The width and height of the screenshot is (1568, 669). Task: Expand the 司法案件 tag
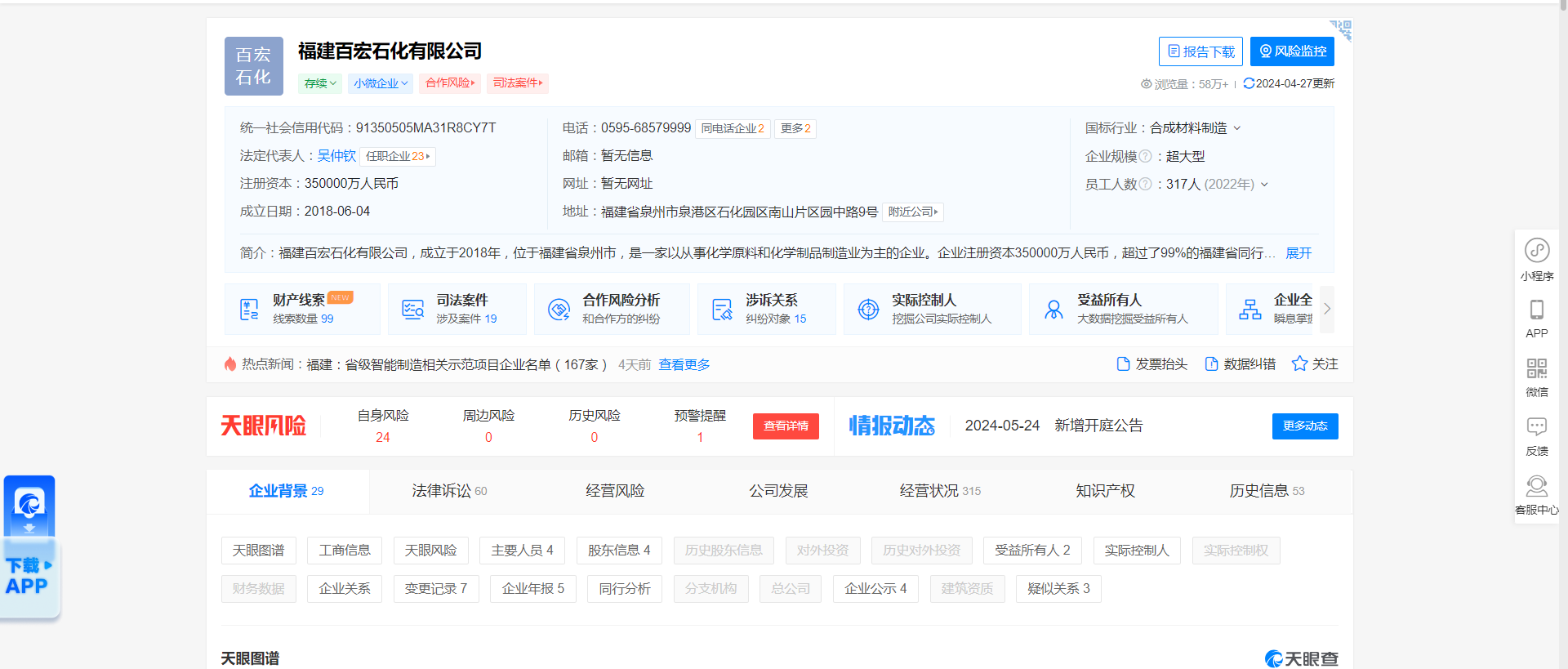pyautogui.click(x=518, y=83)
